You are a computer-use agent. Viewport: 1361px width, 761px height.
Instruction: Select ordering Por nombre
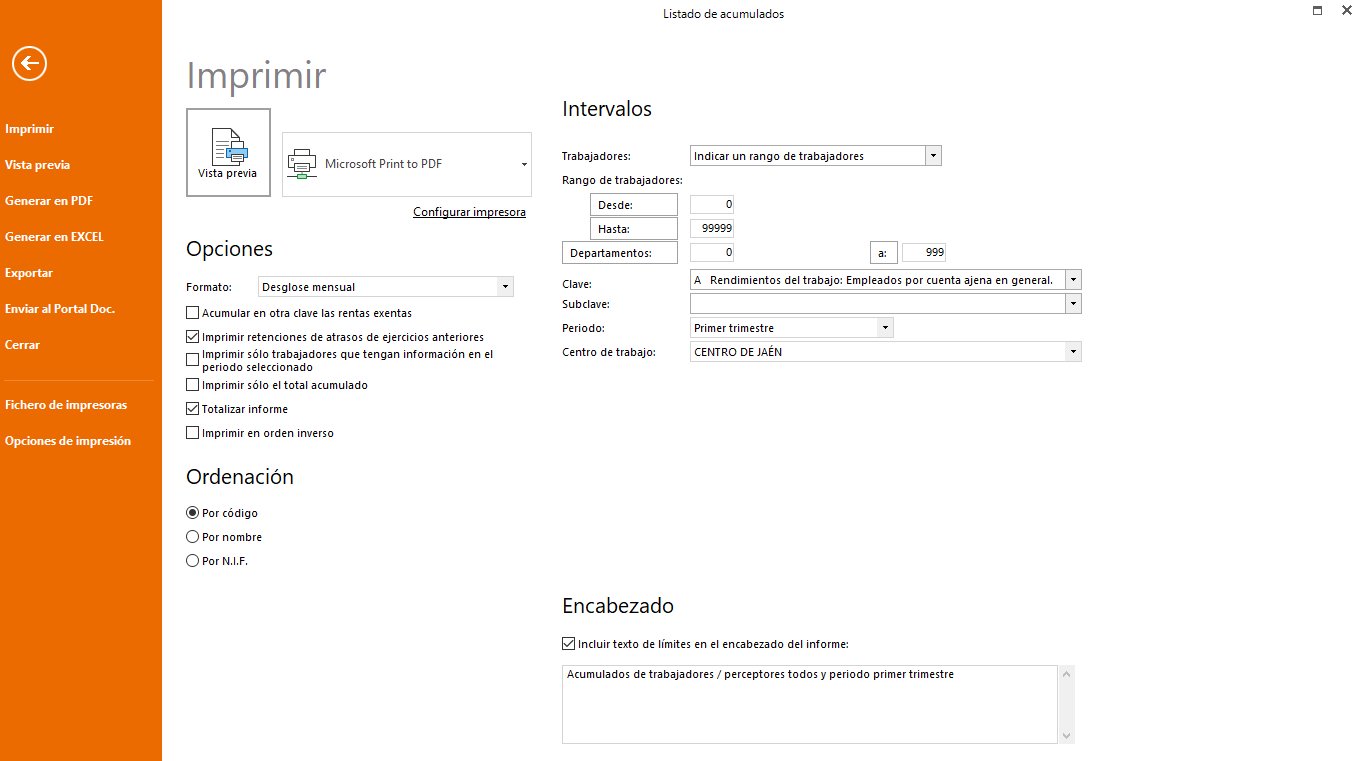click(193, 537)
